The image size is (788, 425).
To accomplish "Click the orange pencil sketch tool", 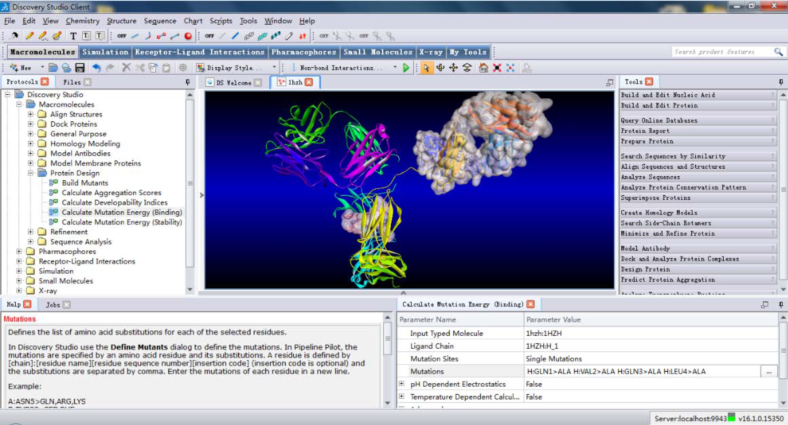I will pyautogui.click(x=30, y=36).
